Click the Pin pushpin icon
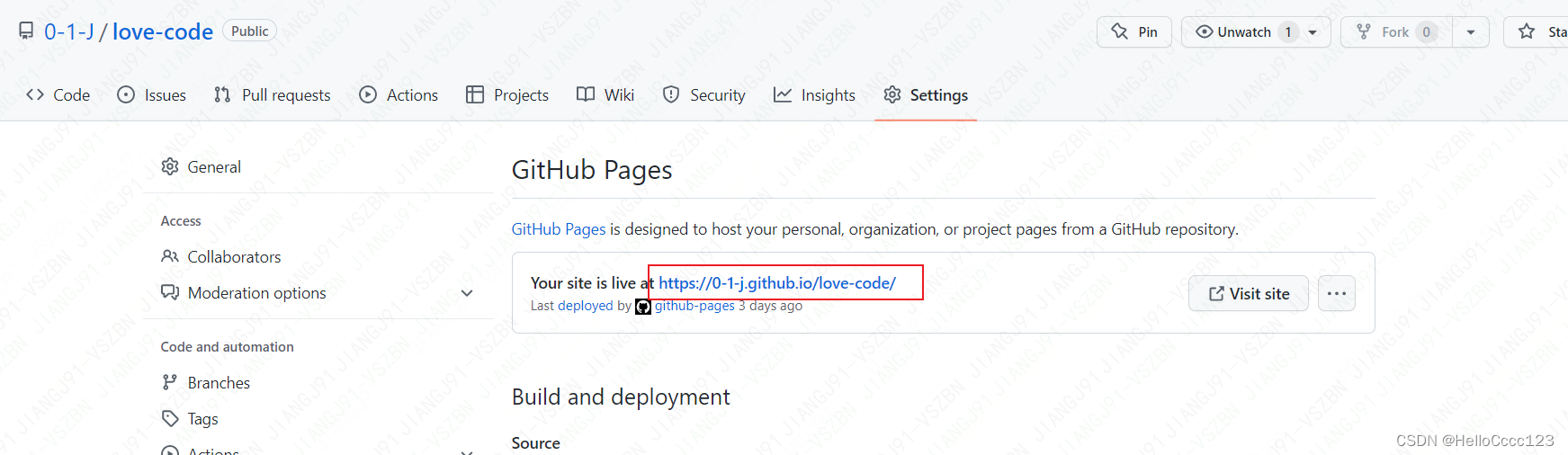The image size is (1568, 455). pos(1119,31)
